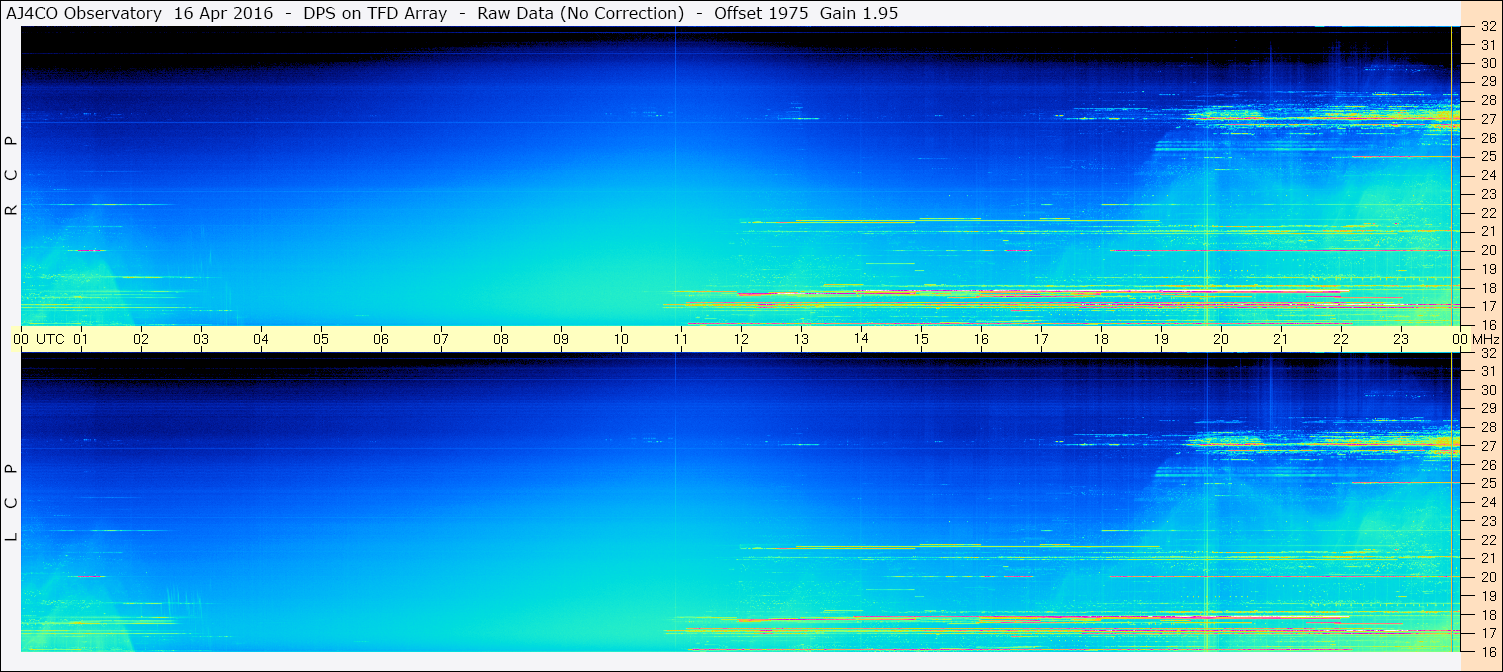1503x672 pixels.
Task: Select RCP panel's 17 MHz scale label
Action: [1488, 306]
